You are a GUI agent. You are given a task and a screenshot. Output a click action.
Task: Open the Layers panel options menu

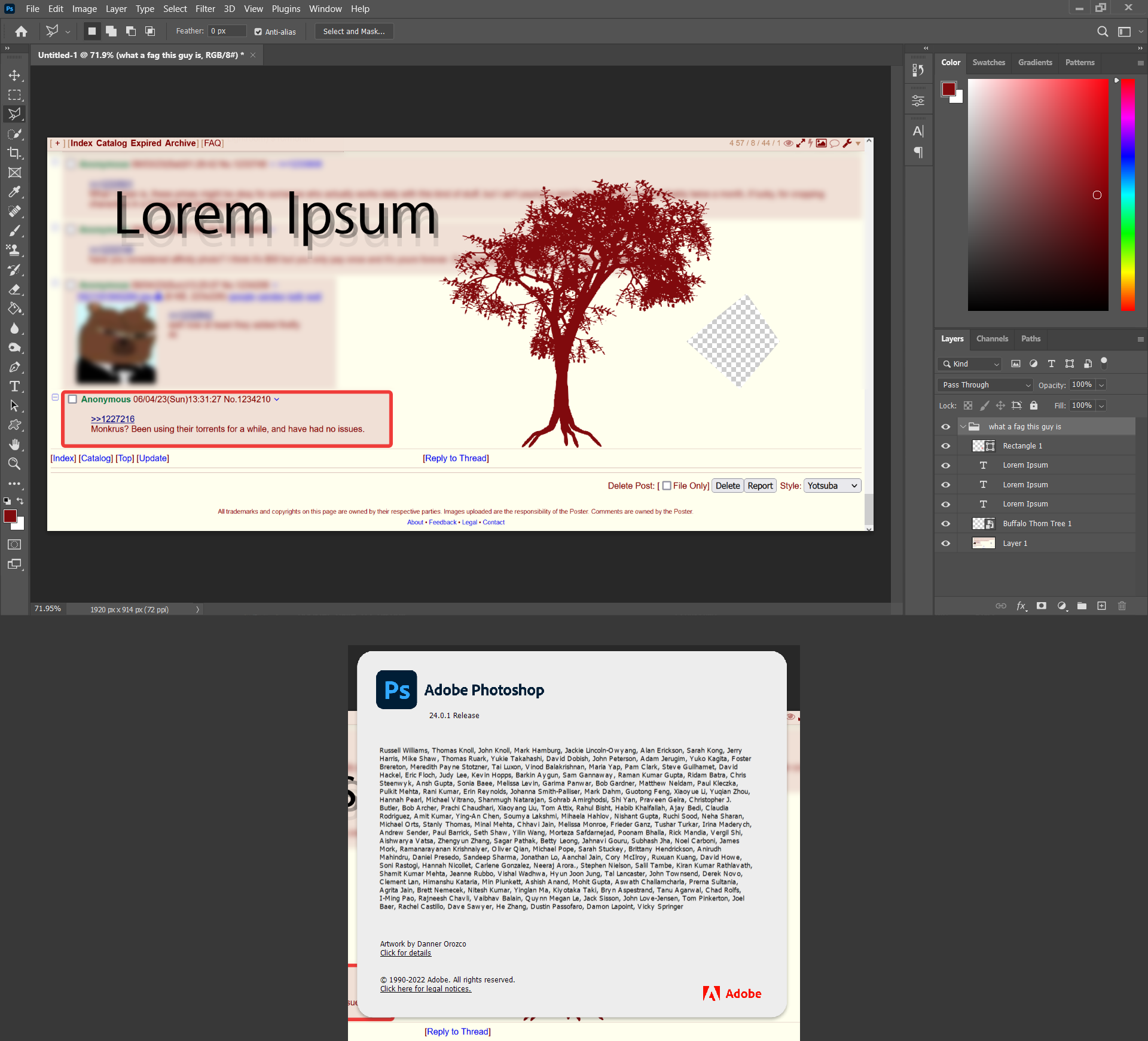(1140, 339)
